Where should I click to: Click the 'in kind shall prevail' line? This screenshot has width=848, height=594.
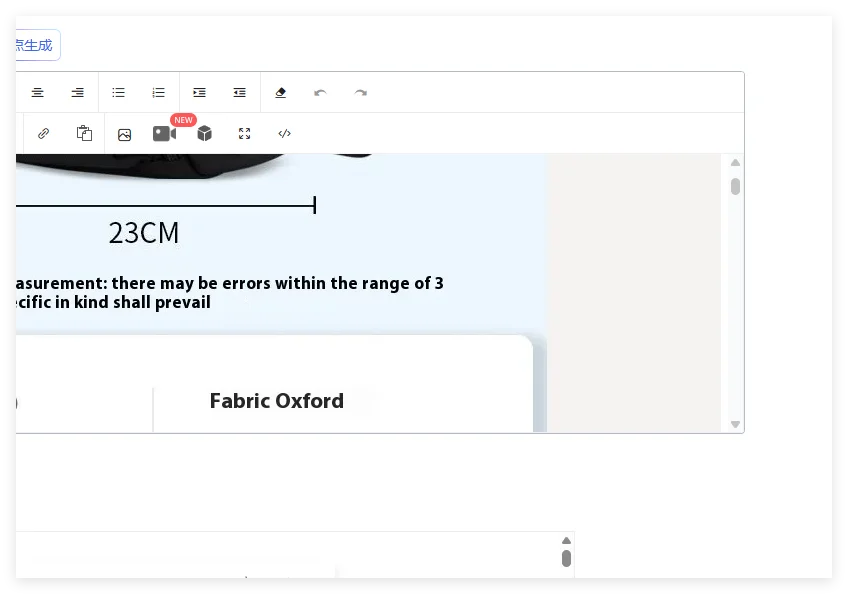tap(114, 302)
